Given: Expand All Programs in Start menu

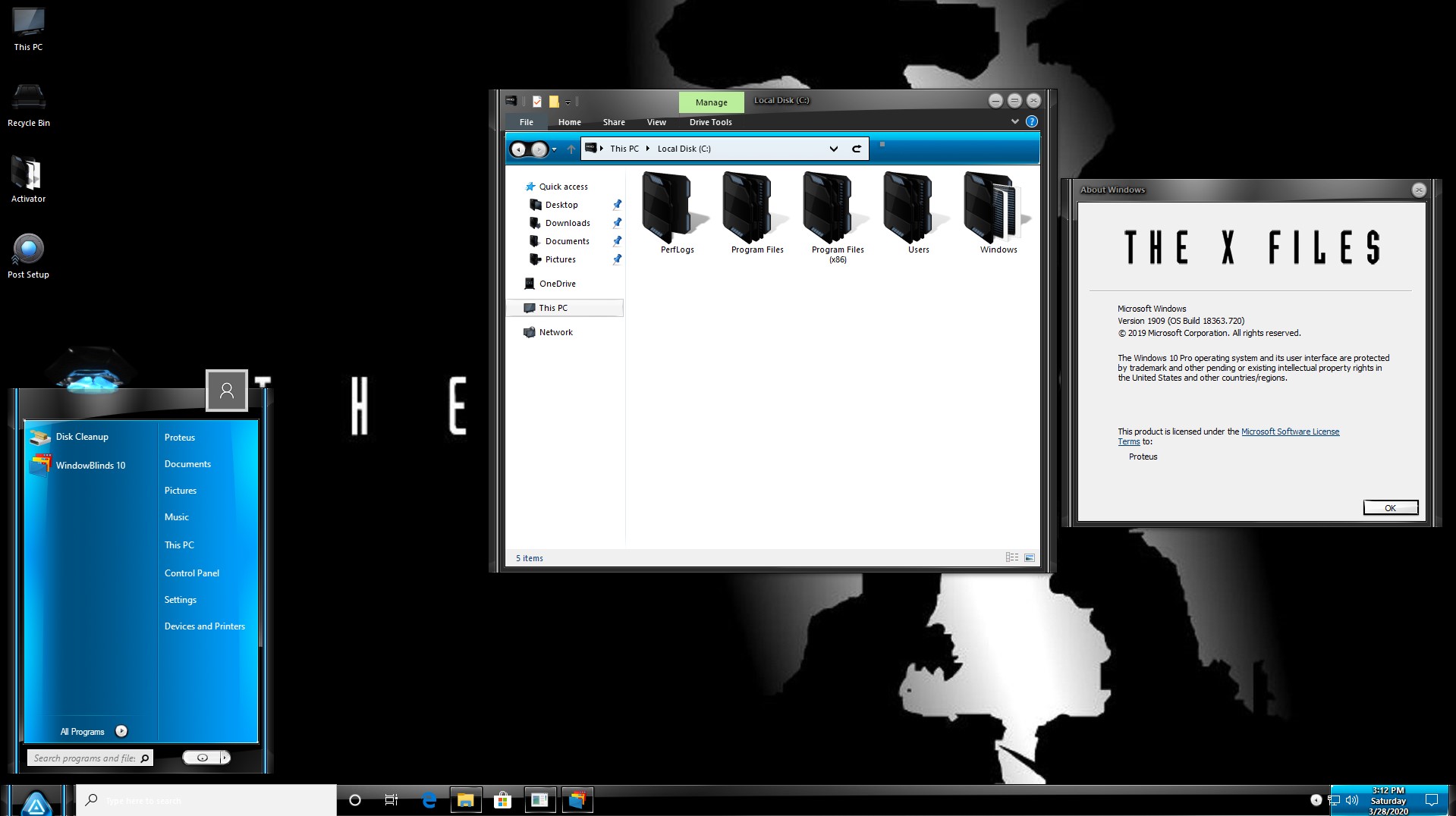Looking at the screenshot, I should pyautogui.click(x=94, y=731).
